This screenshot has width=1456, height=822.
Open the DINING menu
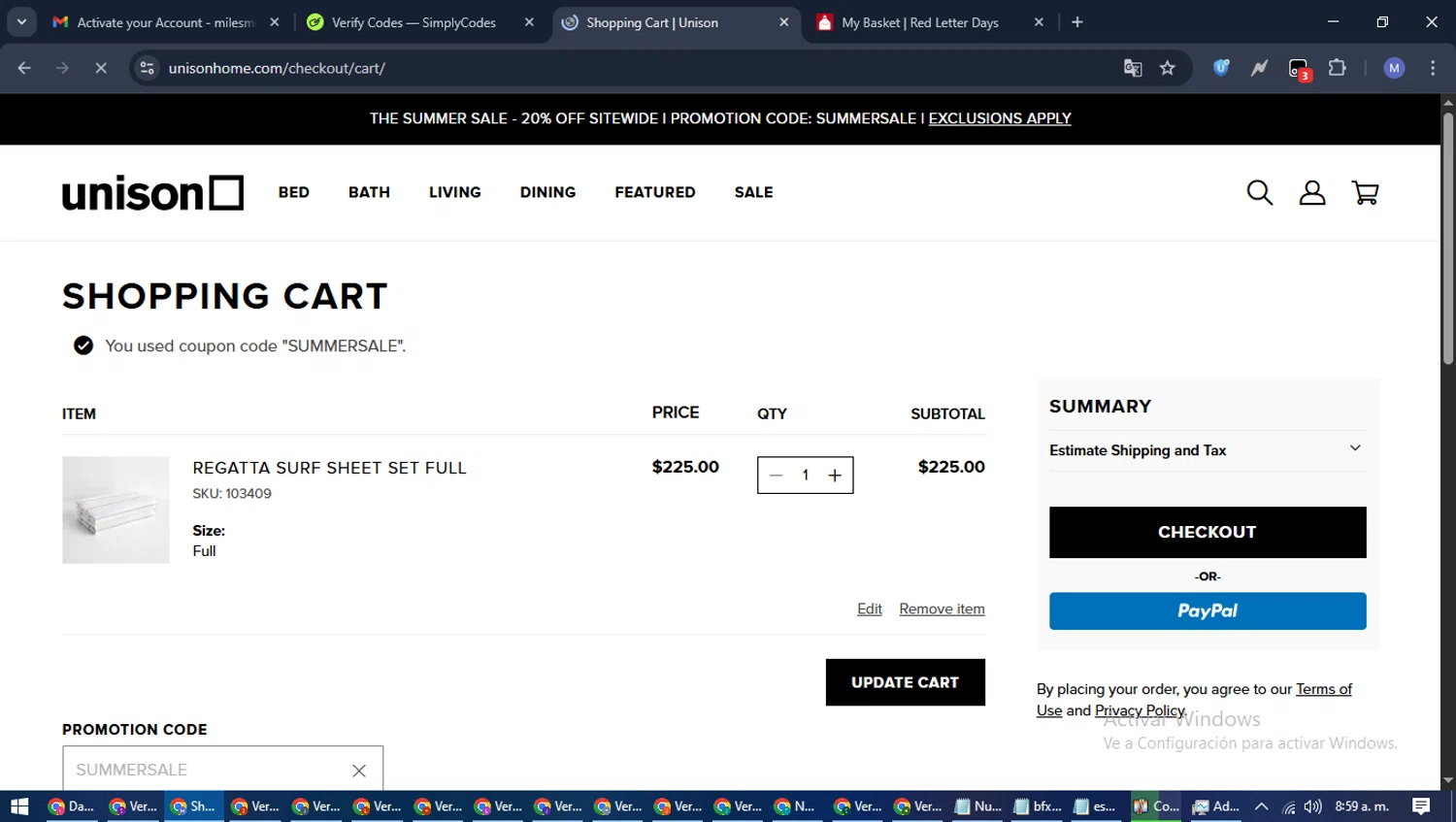(x=547, y=192)
